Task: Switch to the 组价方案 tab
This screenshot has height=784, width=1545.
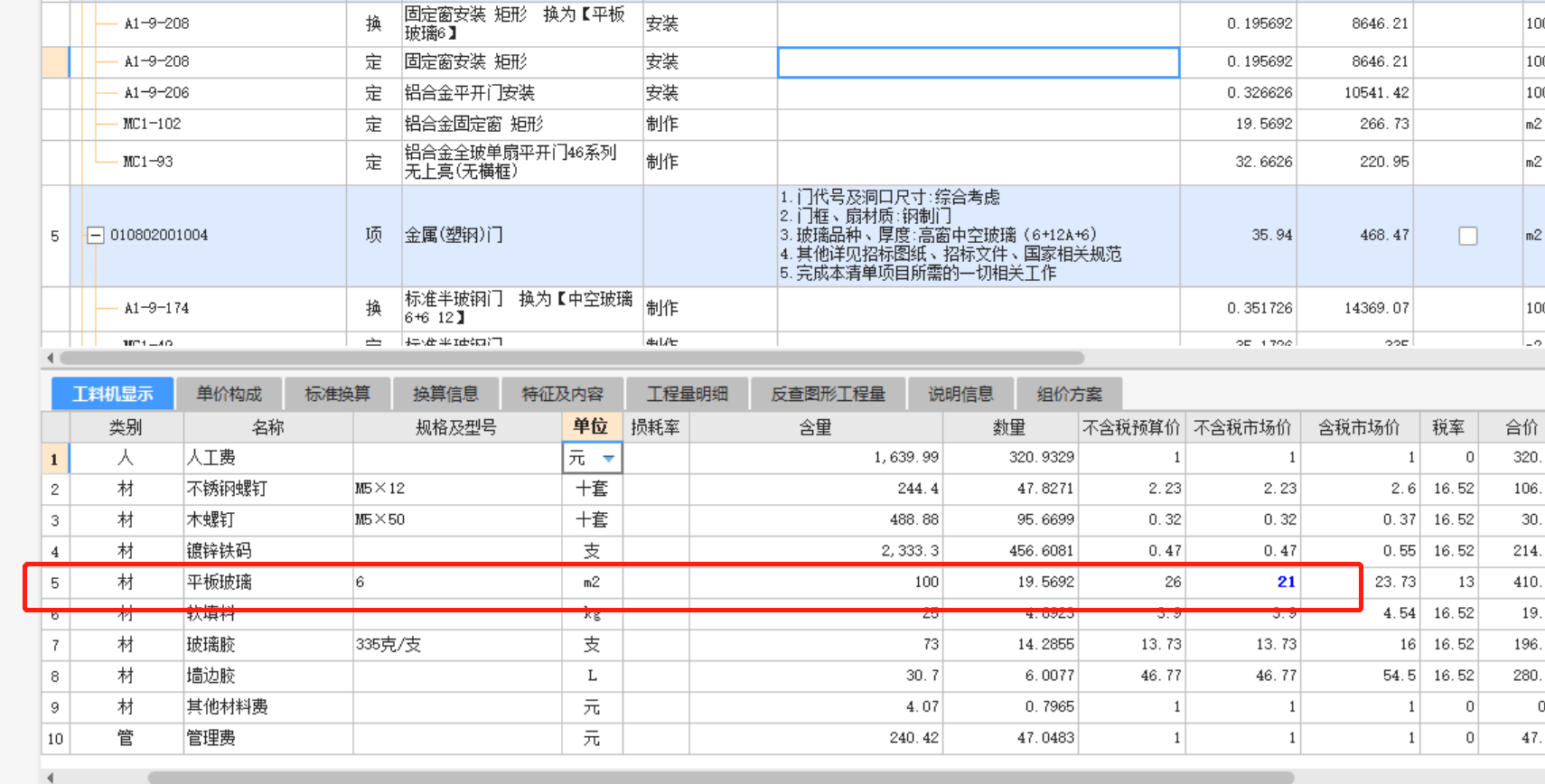Action: [1069, 394]
